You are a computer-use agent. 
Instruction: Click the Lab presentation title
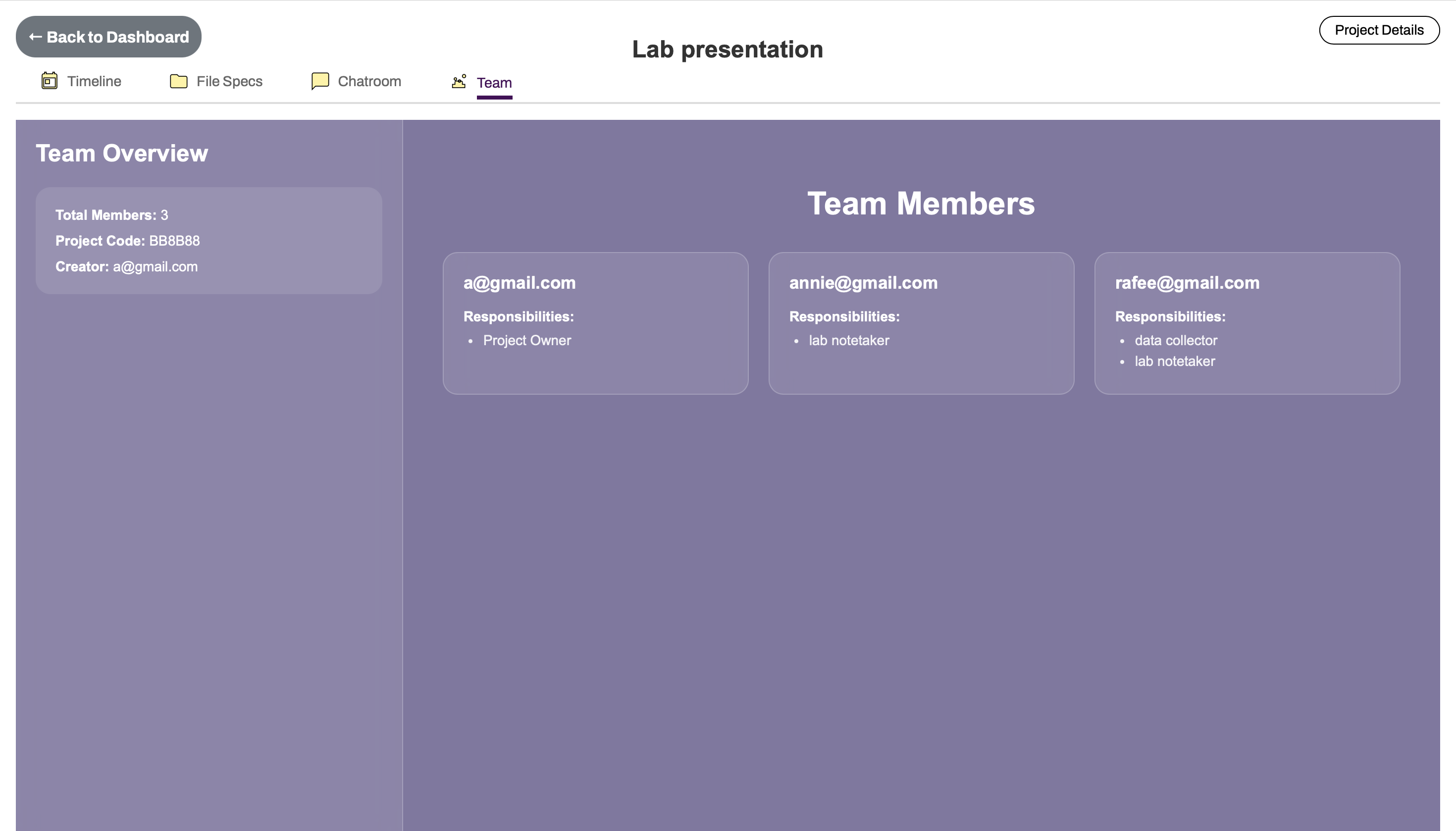click(x=727, y=50)
